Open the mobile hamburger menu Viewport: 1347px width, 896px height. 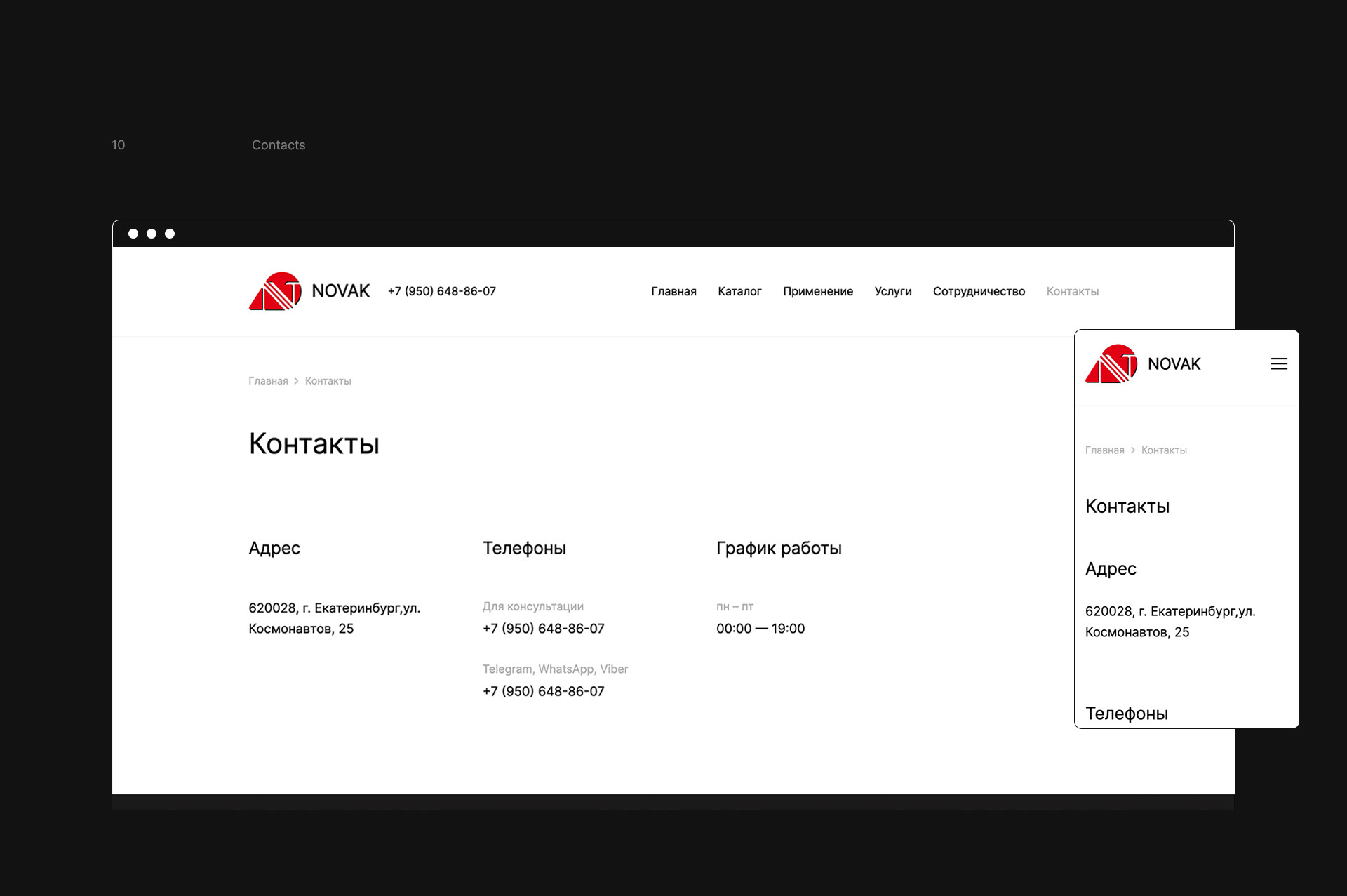1279,363
